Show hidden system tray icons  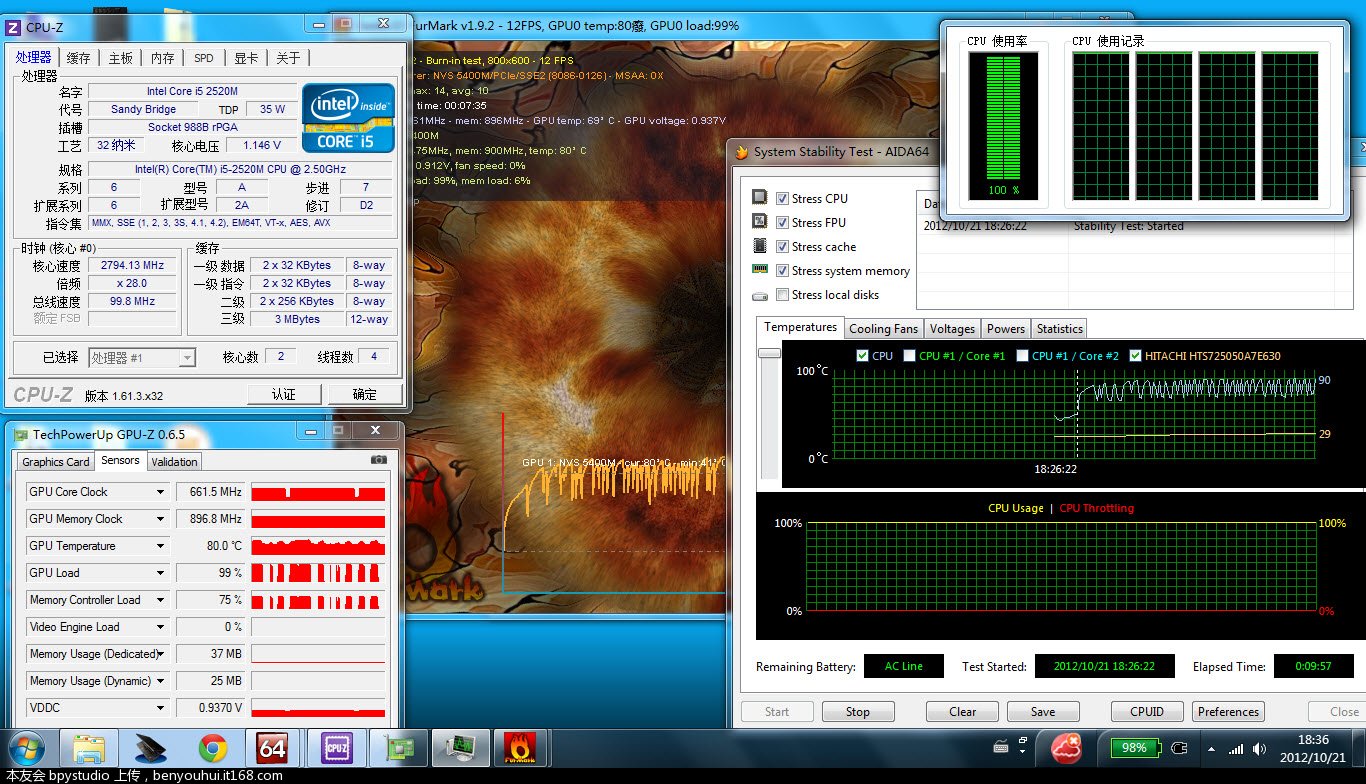pyautogui.click(x=1213, y=748)
